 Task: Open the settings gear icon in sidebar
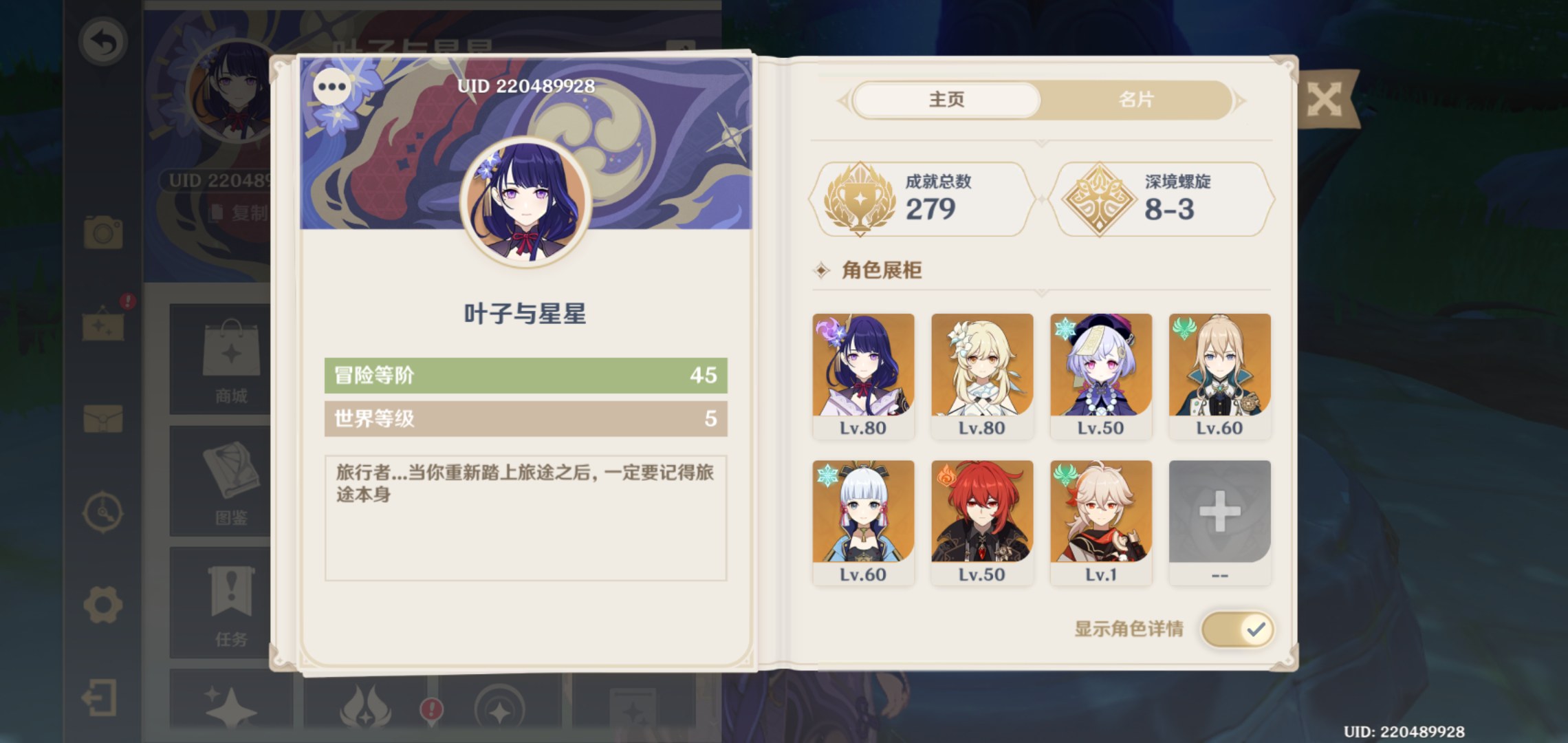pos(103,605)
